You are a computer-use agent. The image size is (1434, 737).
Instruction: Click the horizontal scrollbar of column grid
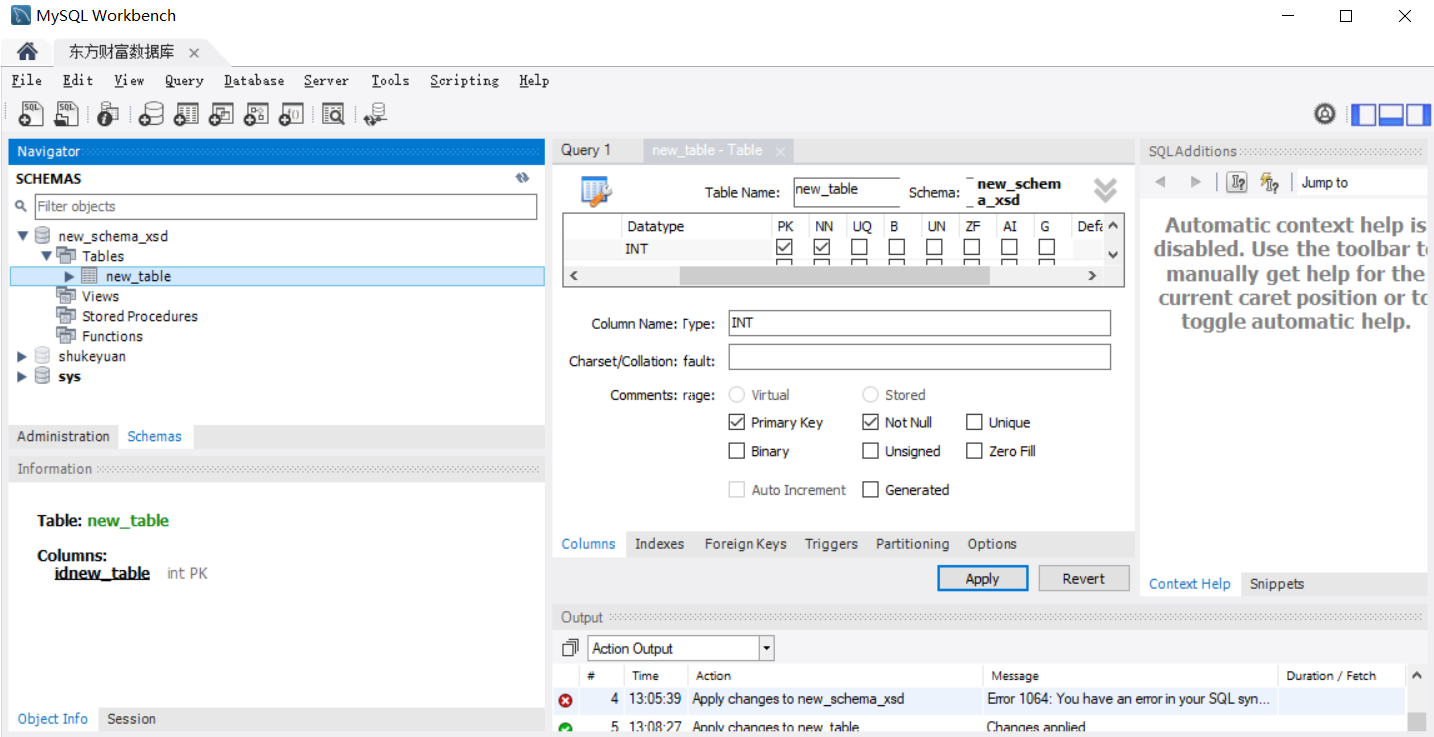coord(835,275)
